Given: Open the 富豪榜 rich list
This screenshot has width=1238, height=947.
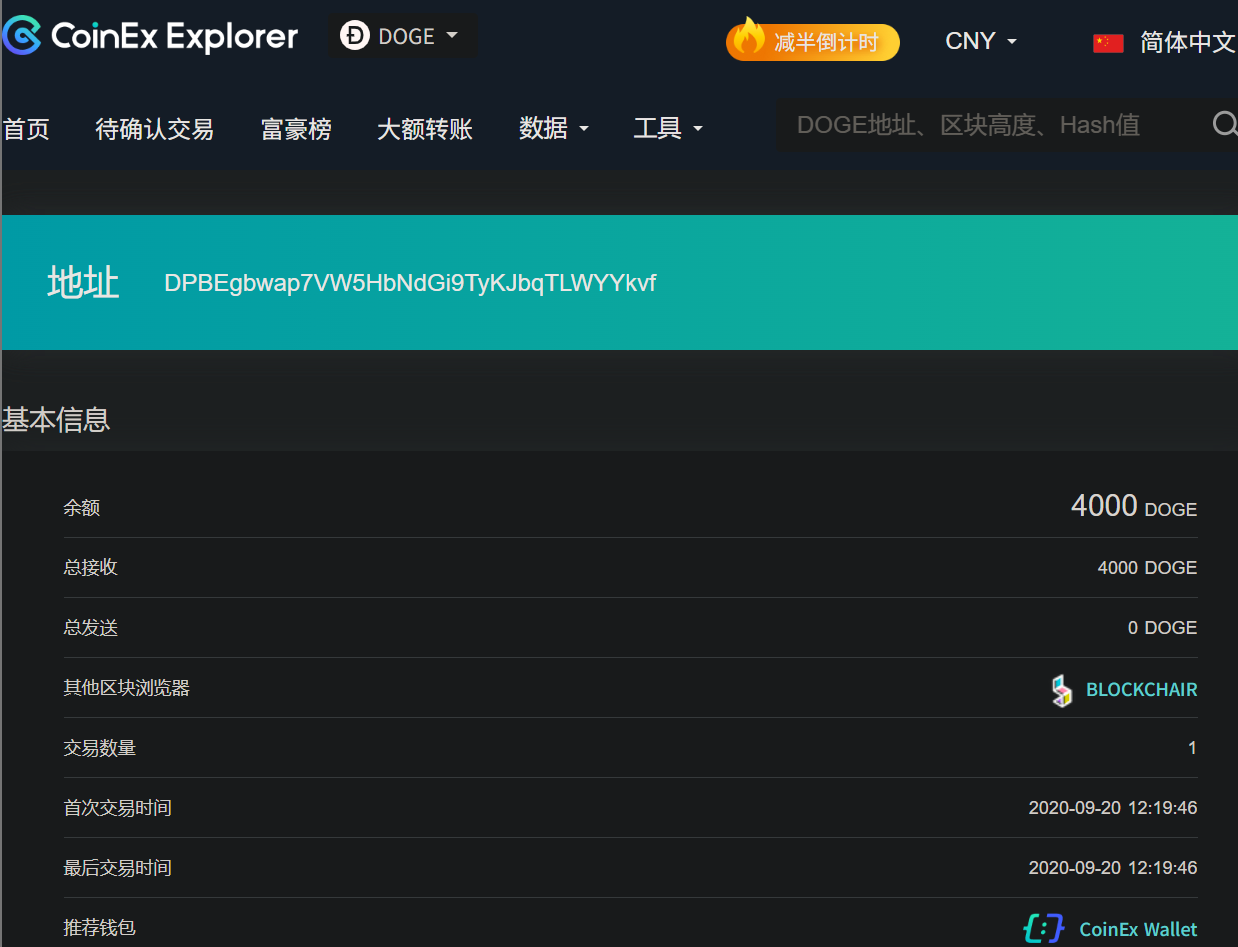Looking at the screenshot, I should 296,128.
